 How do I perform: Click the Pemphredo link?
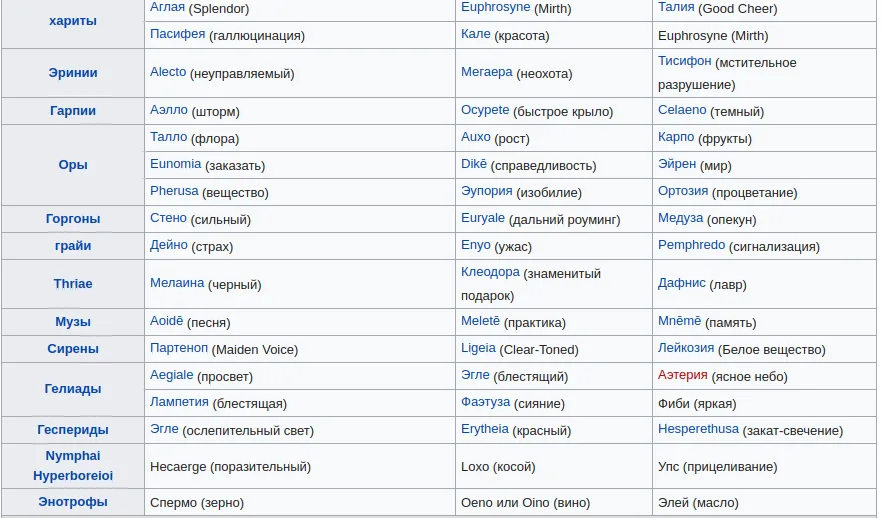[691, 245]
